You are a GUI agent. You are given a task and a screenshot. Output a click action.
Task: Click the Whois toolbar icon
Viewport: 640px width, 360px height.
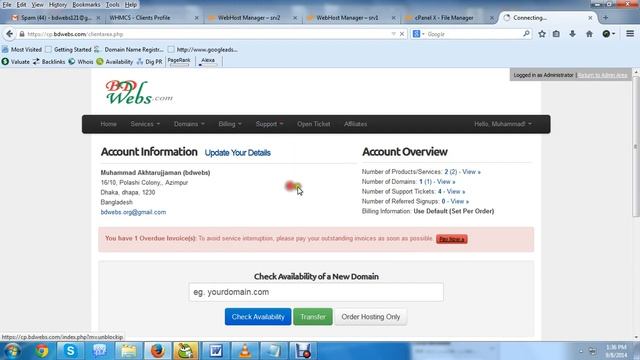pos(81,62)
